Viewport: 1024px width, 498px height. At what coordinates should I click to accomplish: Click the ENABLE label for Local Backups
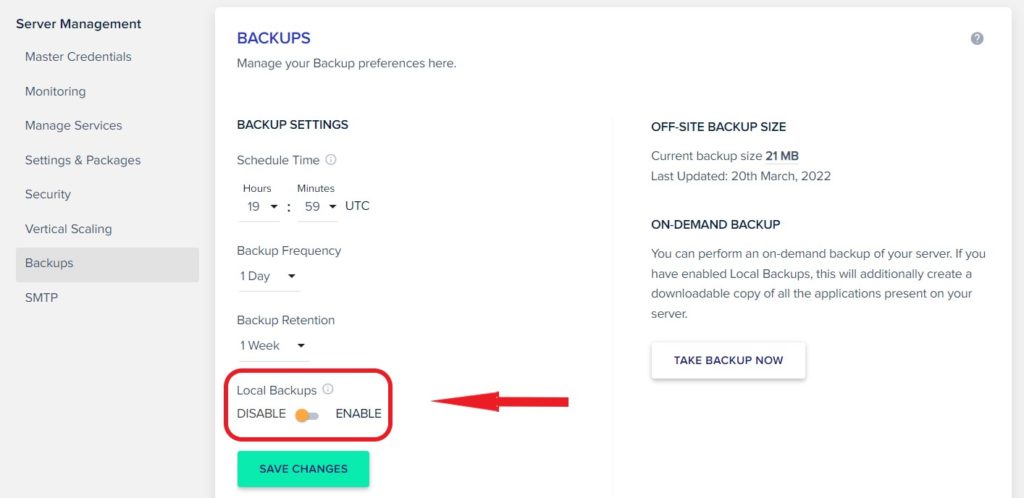coord(358,414)
